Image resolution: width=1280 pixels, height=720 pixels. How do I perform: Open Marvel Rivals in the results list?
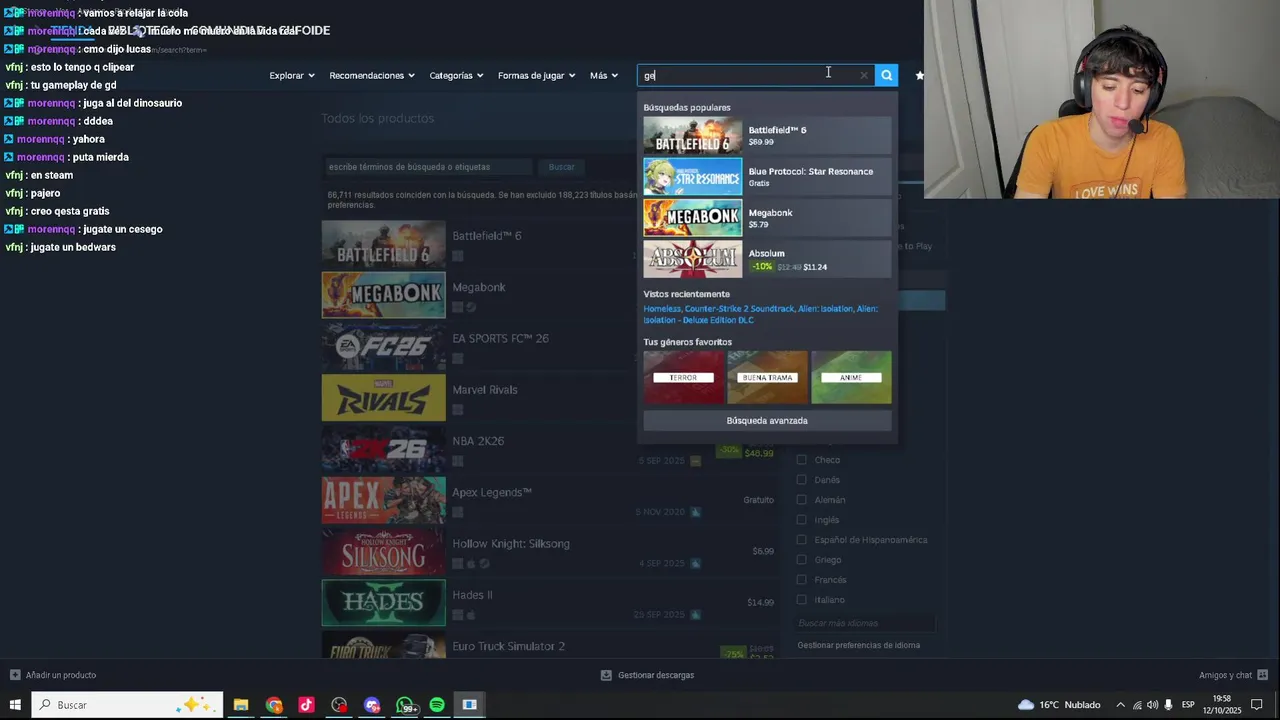click(x=548, y=397)
